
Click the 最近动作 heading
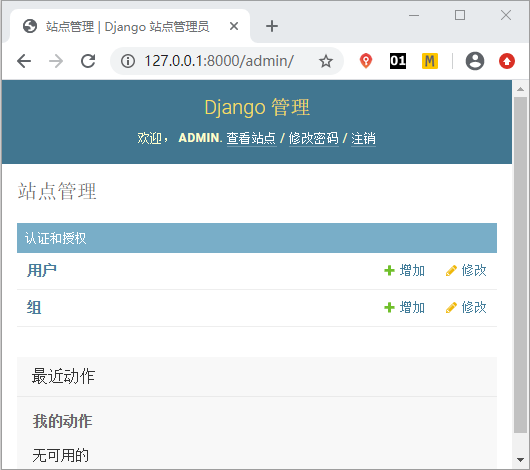click(x=63, y=376)
